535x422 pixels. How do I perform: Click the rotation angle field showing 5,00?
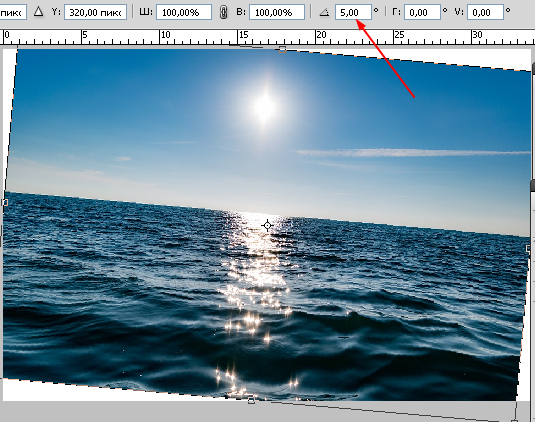[x=353, y=12]
